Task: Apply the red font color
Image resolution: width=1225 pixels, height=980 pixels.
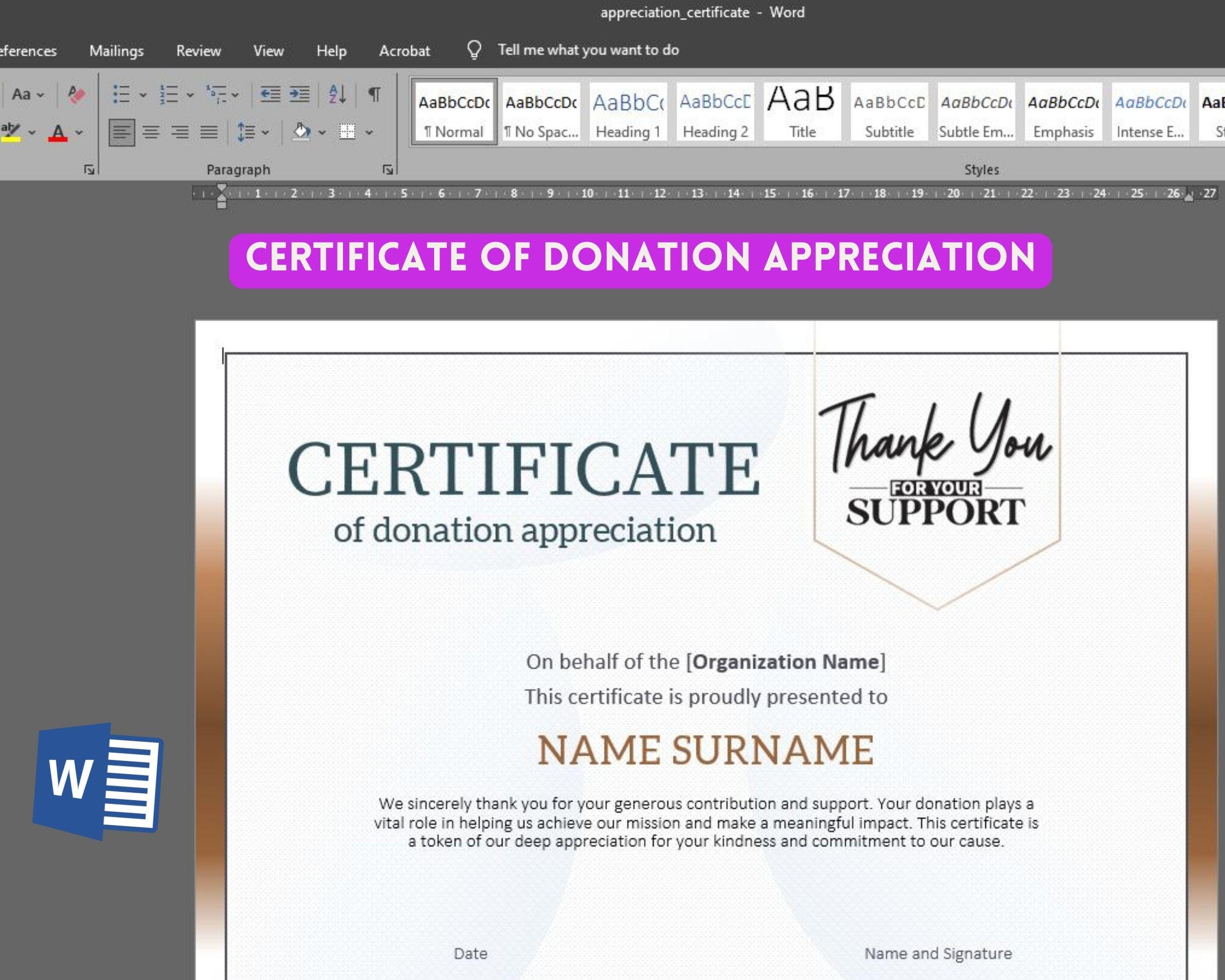Action: click(x=58, y=132)
